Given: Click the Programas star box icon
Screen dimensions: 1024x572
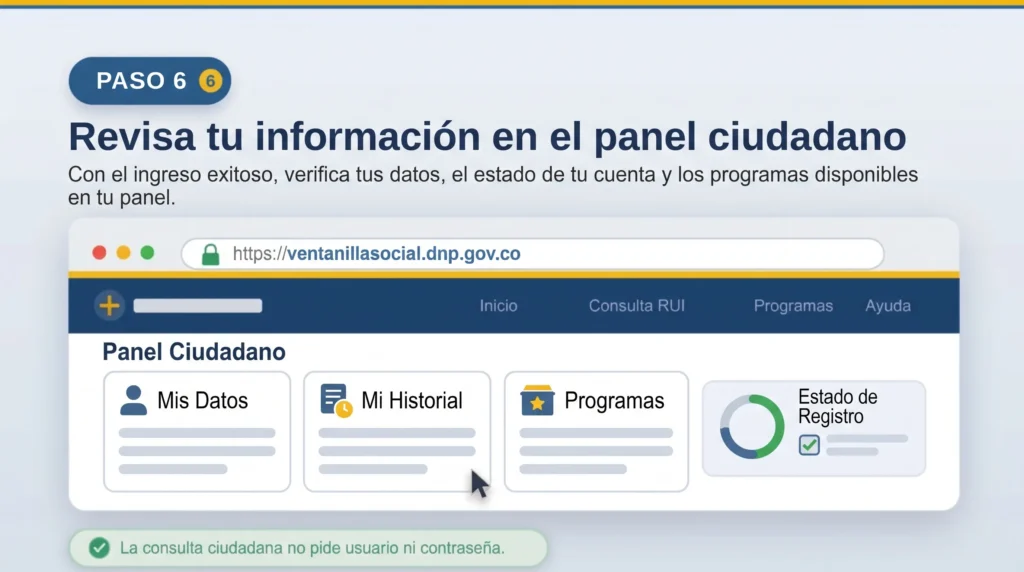Looking at the screenshot, I should (x=537, y=400).
